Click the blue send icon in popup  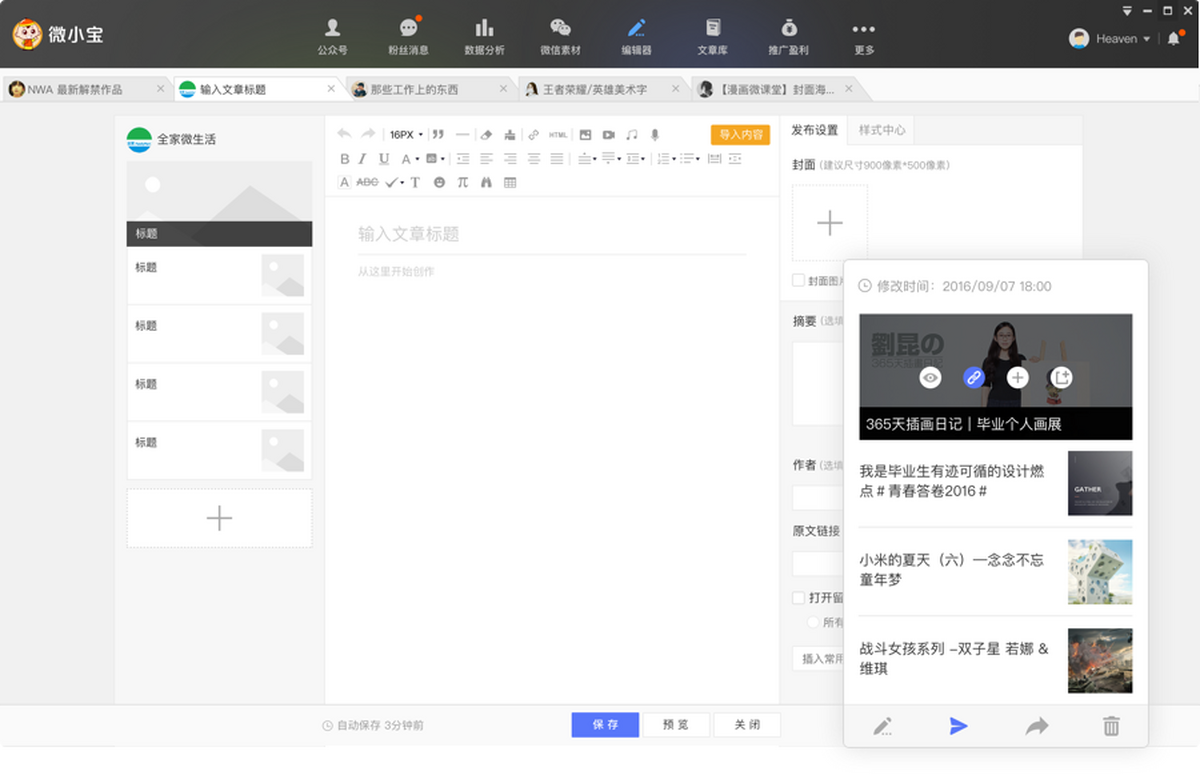[958, 726]
